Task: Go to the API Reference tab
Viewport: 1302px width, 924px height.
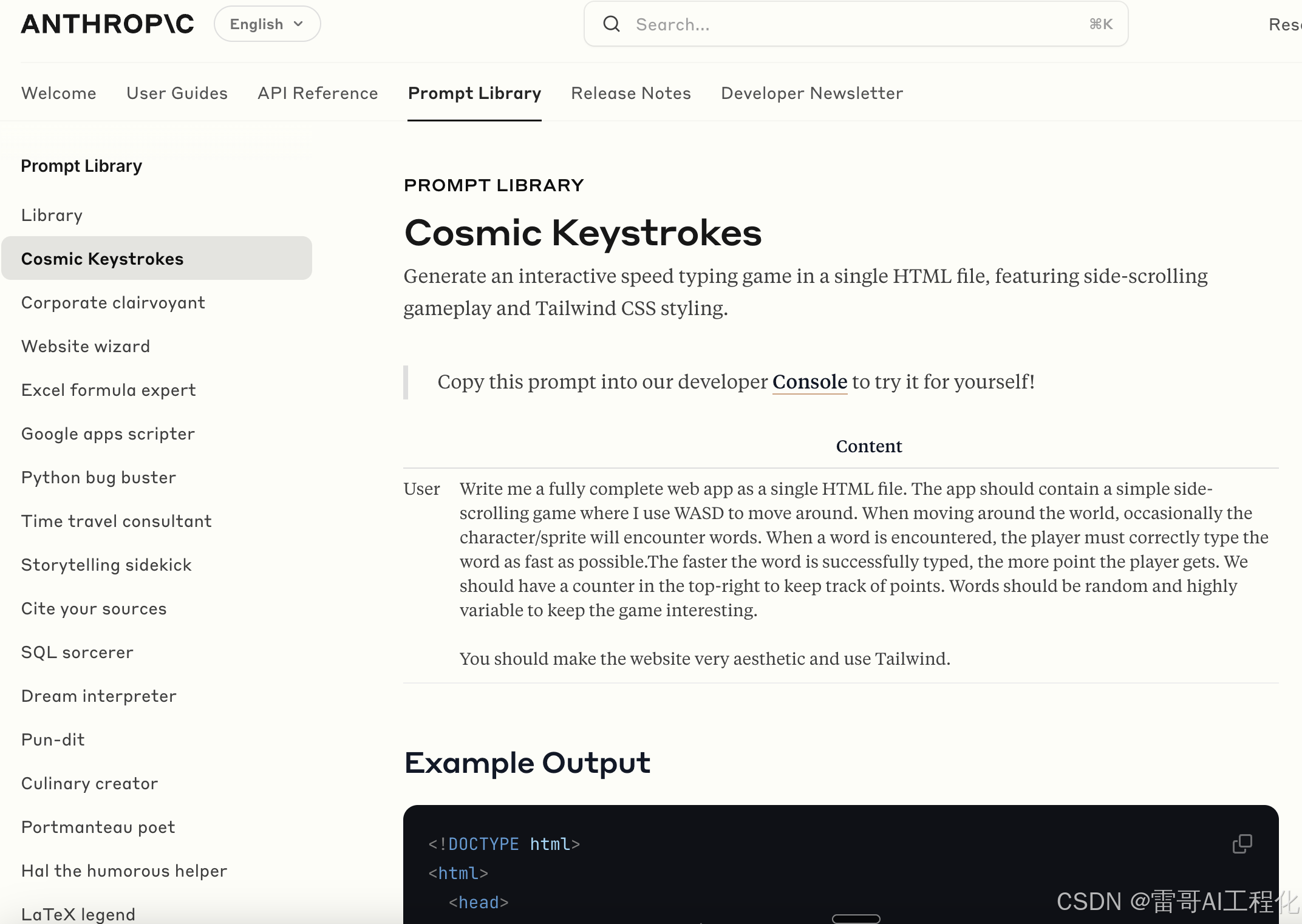Action: [x=318, y=93]
